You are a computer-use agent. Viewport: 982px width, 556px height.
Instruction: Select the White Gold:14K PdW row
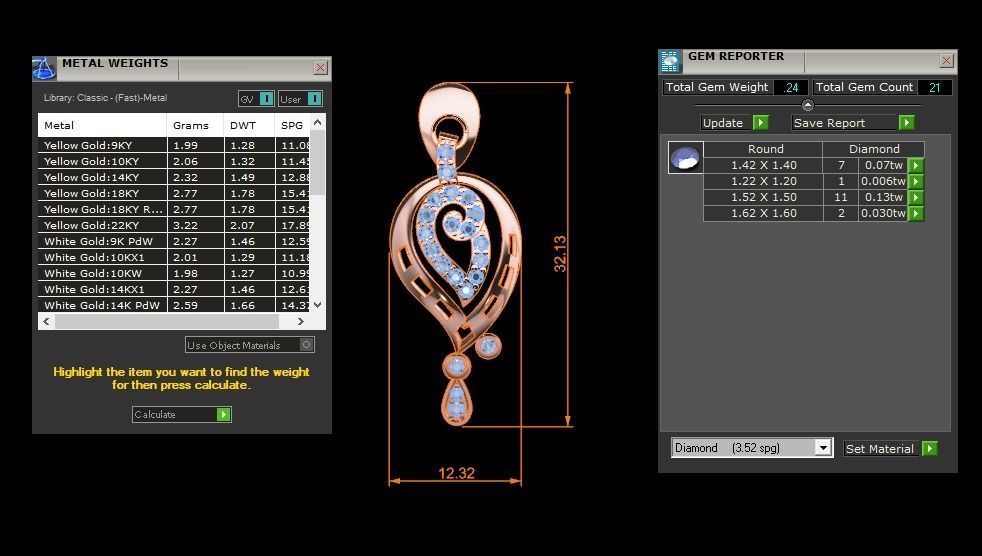[x=173, y=305]
